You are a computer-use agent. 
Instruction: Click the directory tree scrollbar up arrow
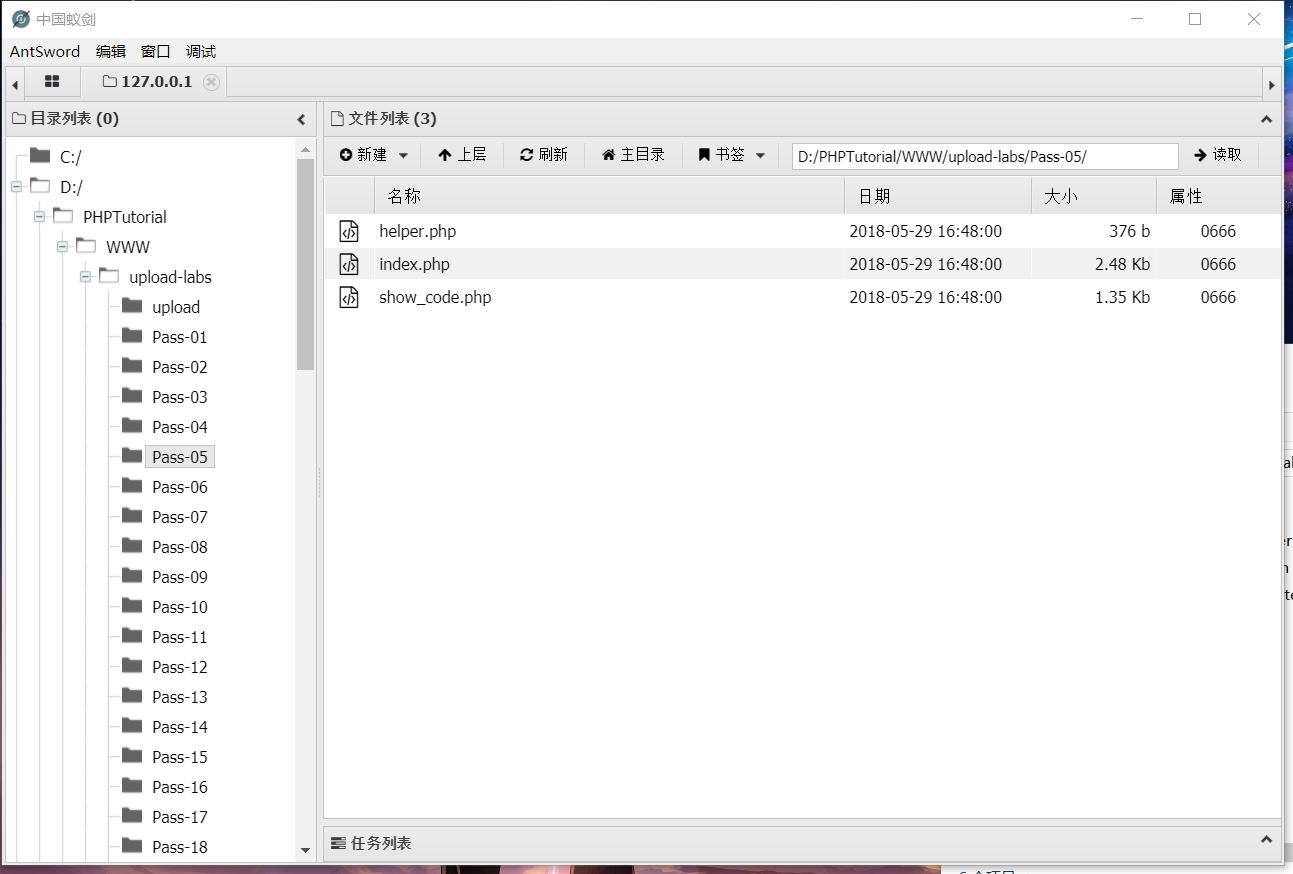305,149
